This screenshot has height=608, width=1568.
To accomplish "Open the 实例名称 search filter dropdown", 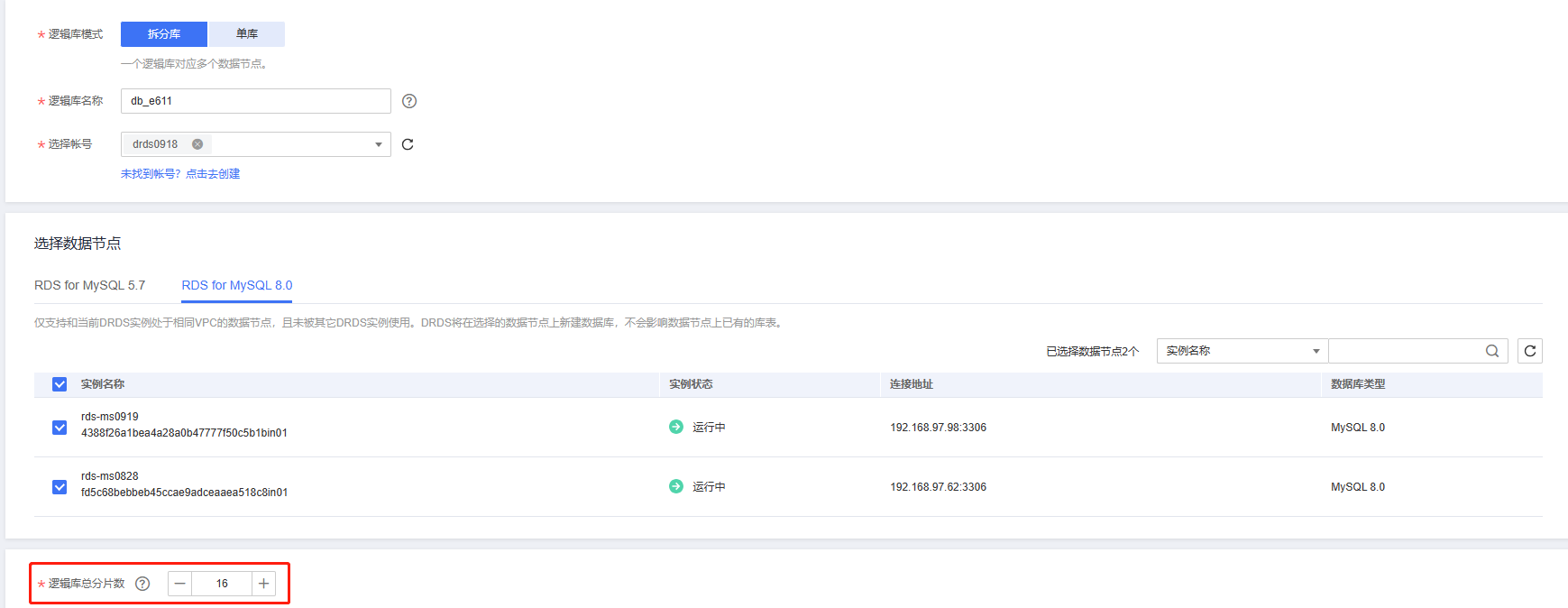I will click(x=1242, y=351).
